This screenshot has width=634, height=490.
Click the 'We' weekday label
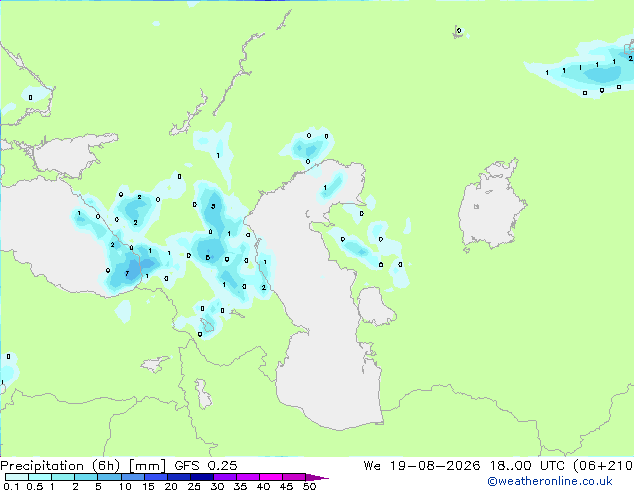click(372, 466)
